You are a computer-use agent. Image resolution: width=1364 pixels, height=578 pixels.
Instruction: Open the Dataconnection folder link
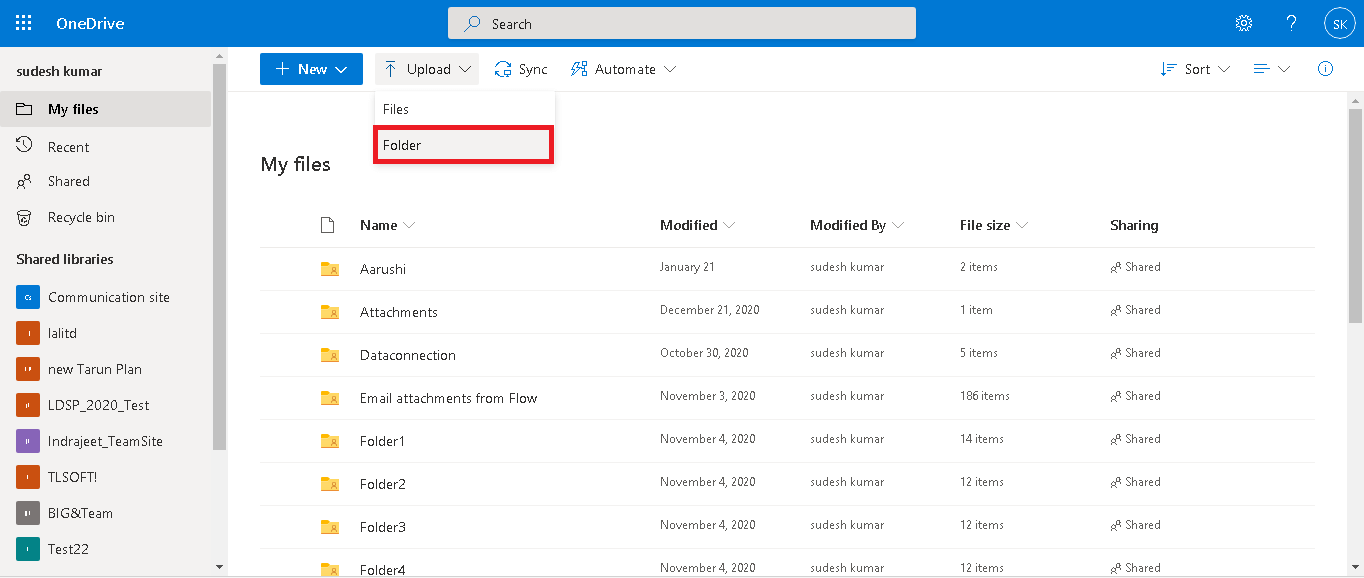(x=408, y=355)
